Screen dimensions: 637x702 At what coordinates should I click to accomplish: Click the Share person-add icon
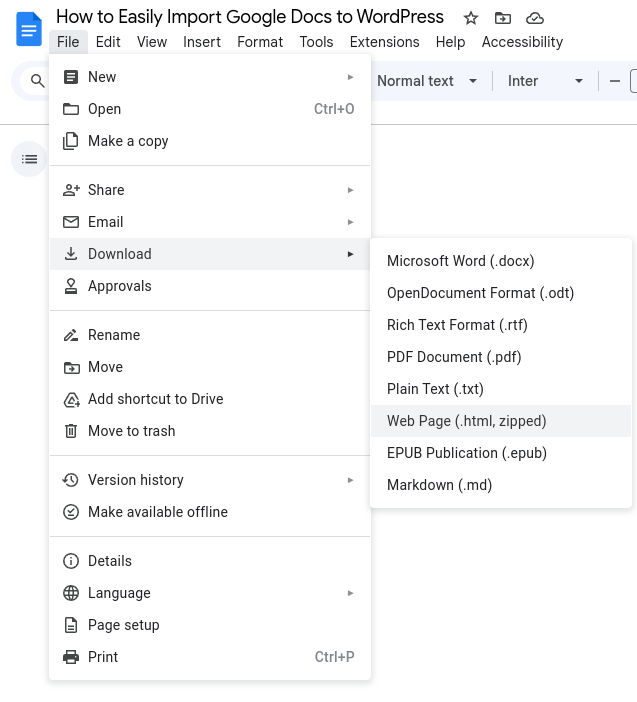[x=71, y=190]
